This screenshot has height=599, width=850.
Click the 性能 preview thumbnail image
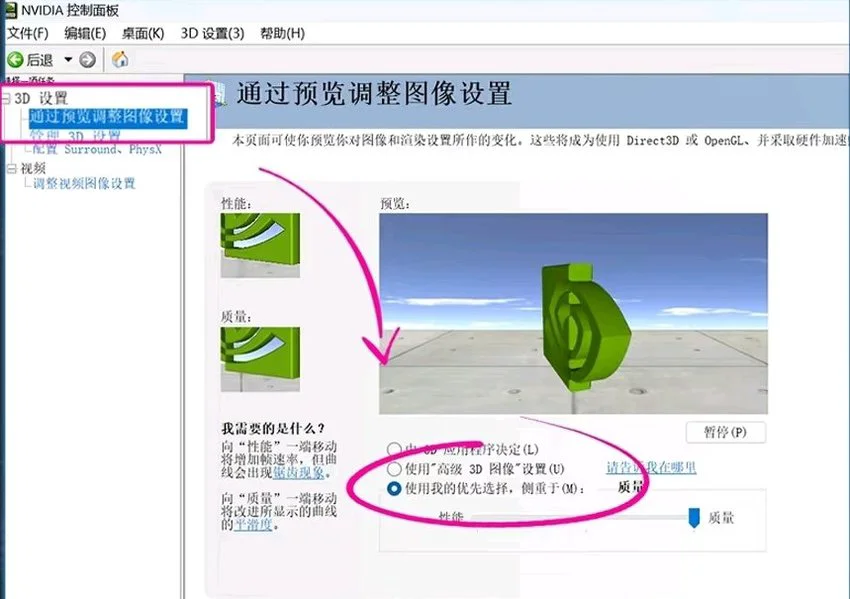(x=248, y=247)
